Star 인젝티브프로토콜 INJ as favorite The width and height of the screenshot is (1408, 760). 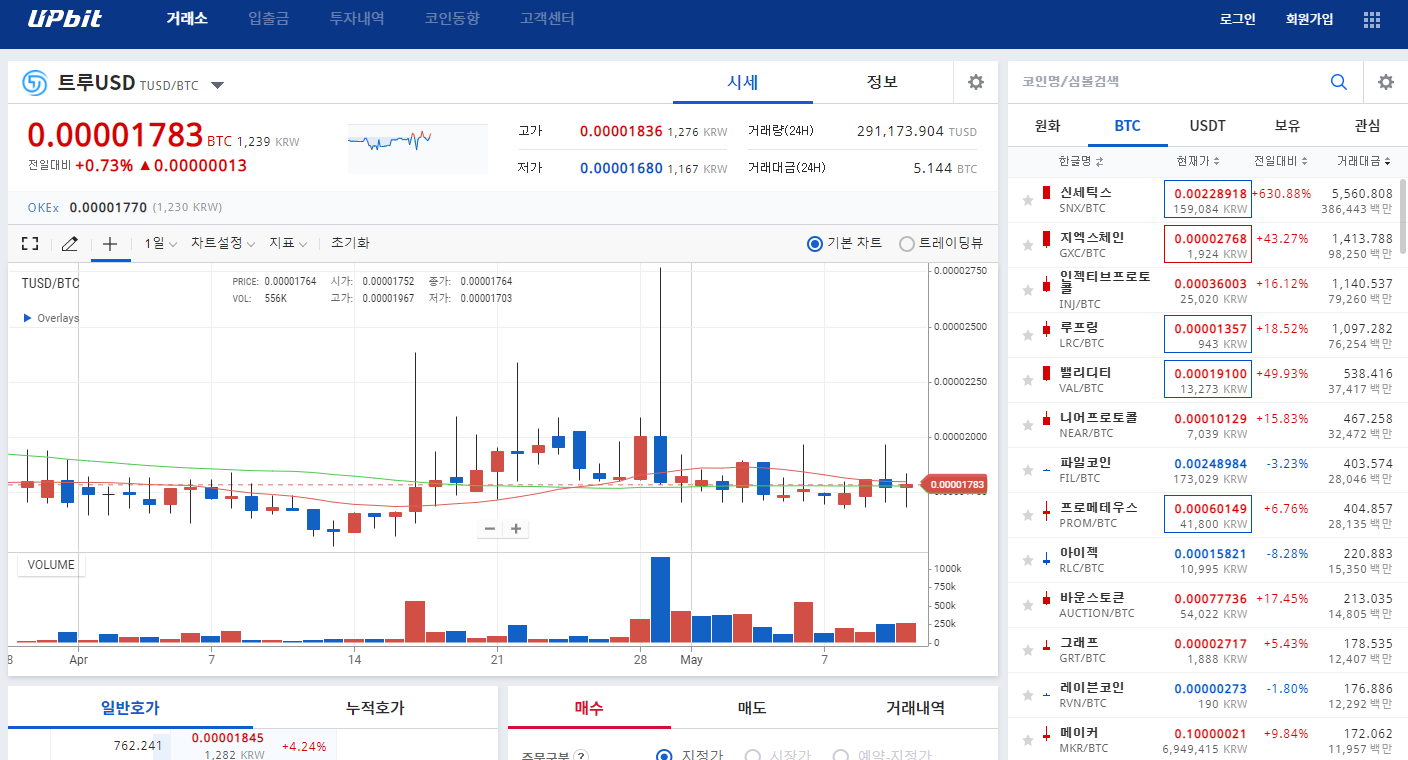[x=1027, y=290]
